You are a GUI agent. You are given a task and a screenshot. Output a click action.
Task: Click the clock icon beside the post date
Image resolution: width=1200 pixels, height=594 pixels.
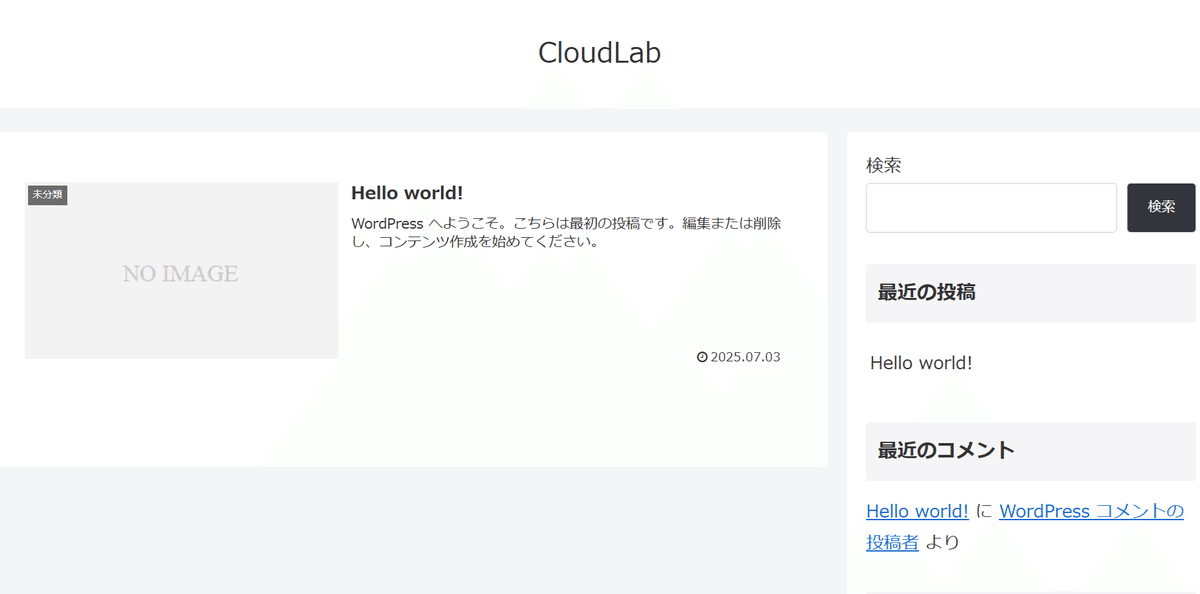(700, 356)
